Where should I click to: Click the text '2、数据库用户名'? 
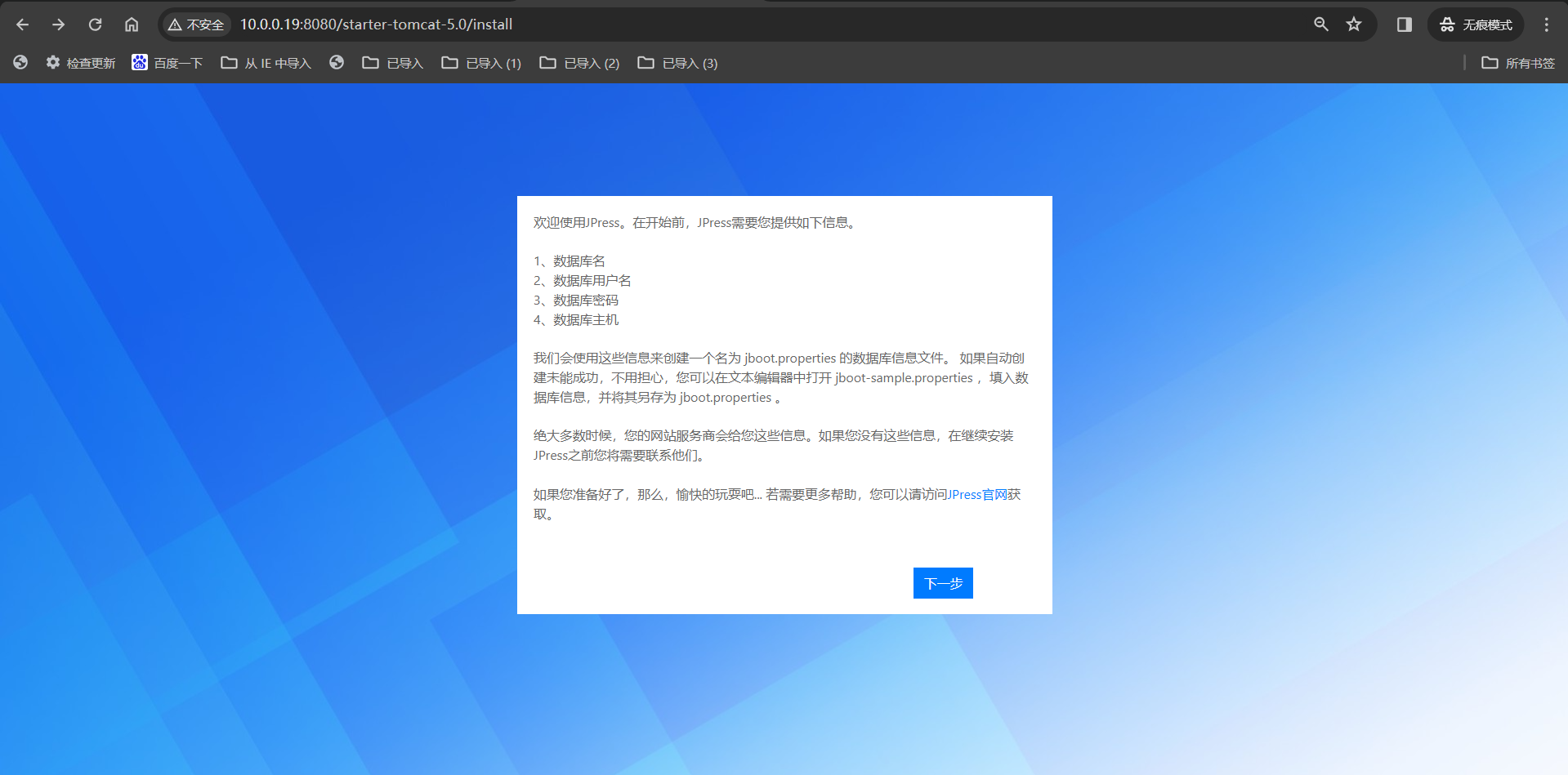point(583,281)
